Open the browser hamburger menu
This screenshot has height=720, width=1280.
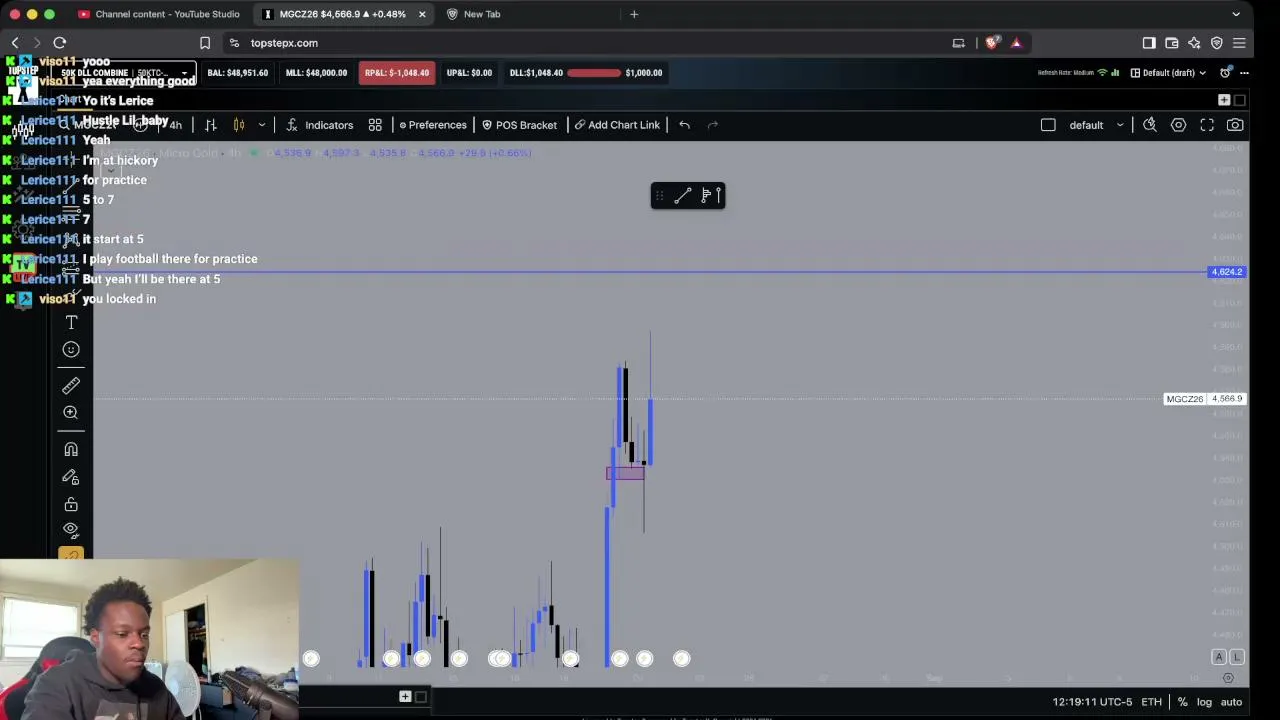click(1239, 43)
